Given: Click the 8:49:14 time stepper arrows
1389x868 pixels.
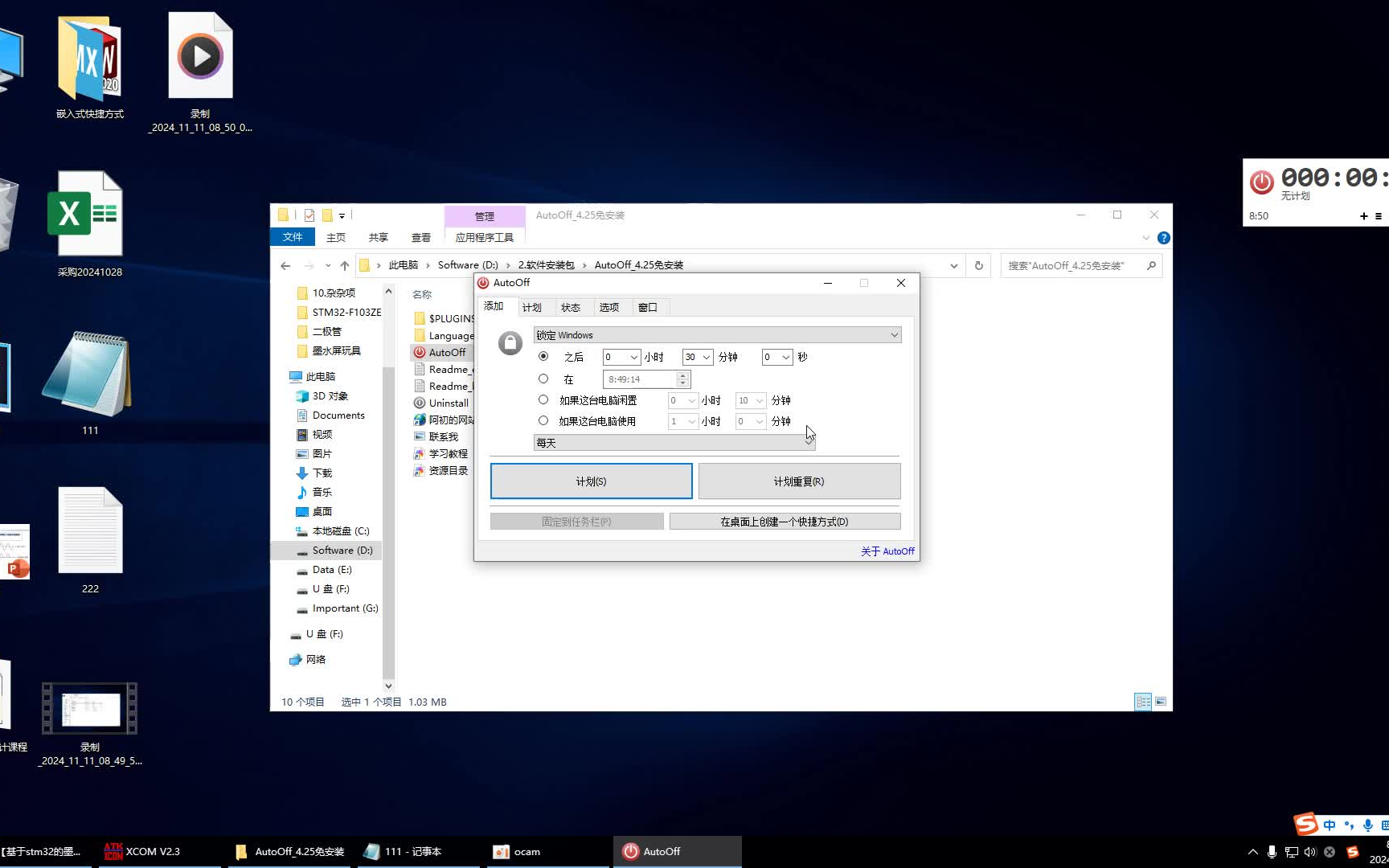Looking at the screenshot, I should pos(683,379).
